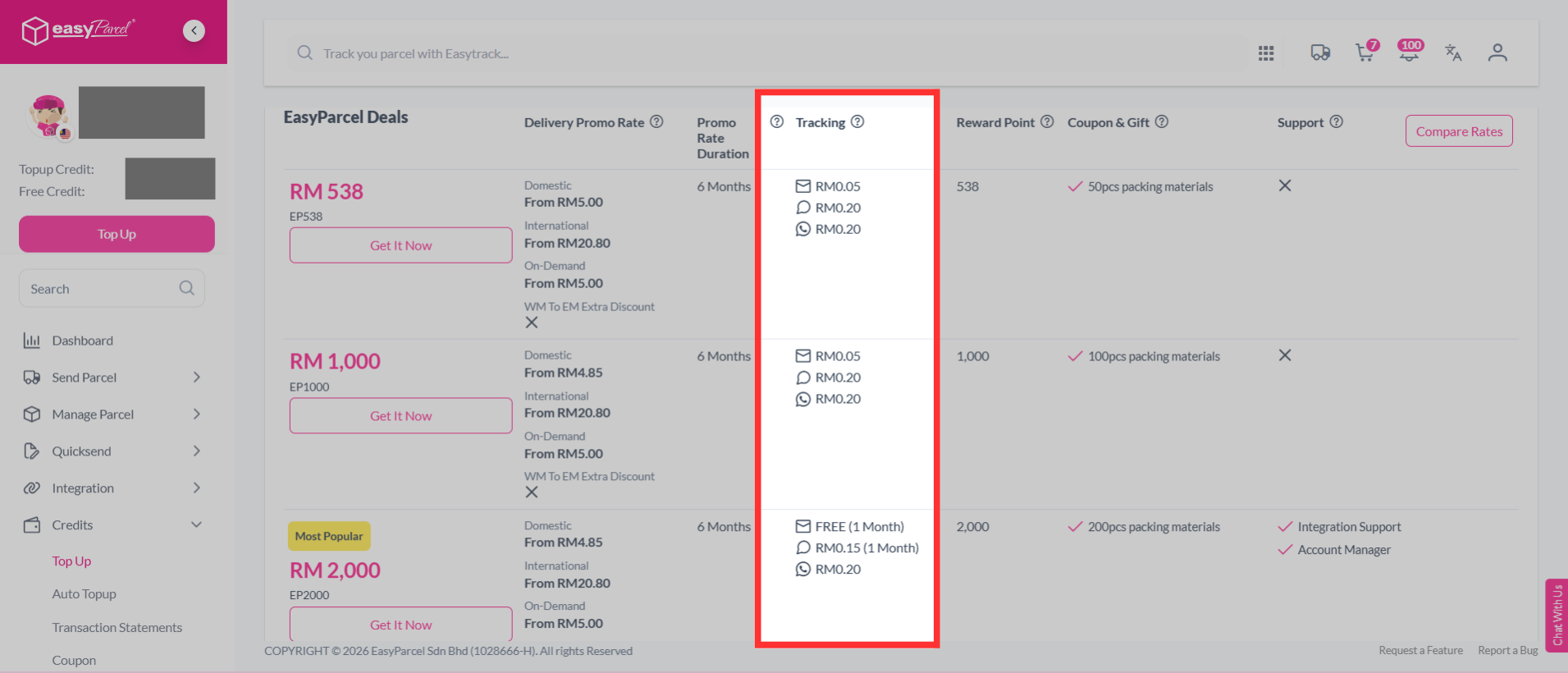Open Request a Feature footer link
Screen dimensions: 1568x673
click(x=1420, y=651)
